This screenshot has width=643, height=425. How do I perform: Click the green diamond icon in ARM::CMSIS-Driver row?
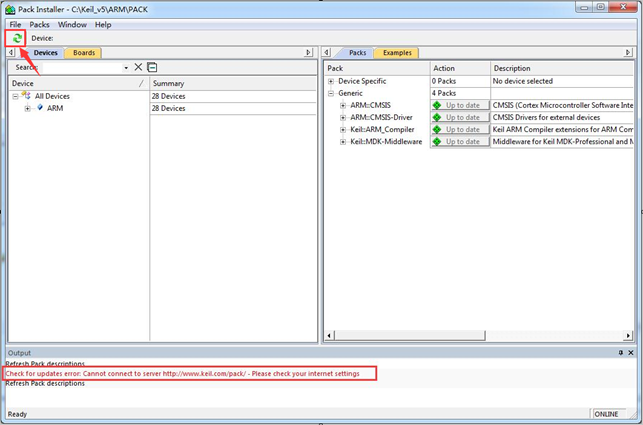(x=437, y=117)
